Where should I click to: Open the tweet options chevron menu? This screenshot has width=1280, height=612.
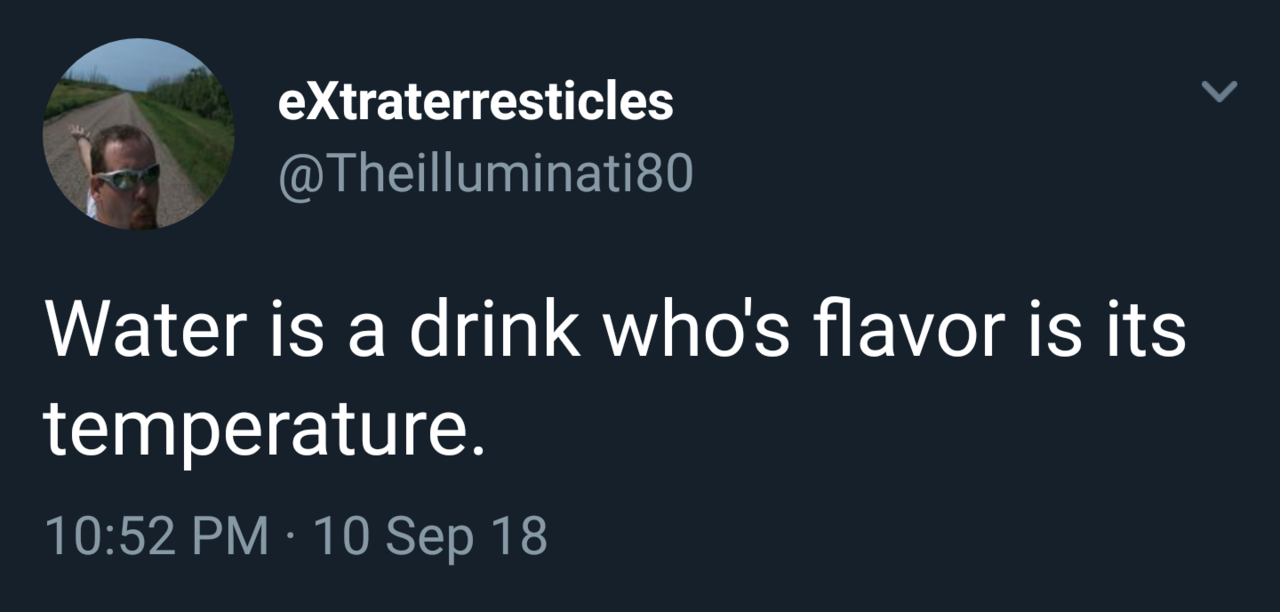pos(1219,92)
